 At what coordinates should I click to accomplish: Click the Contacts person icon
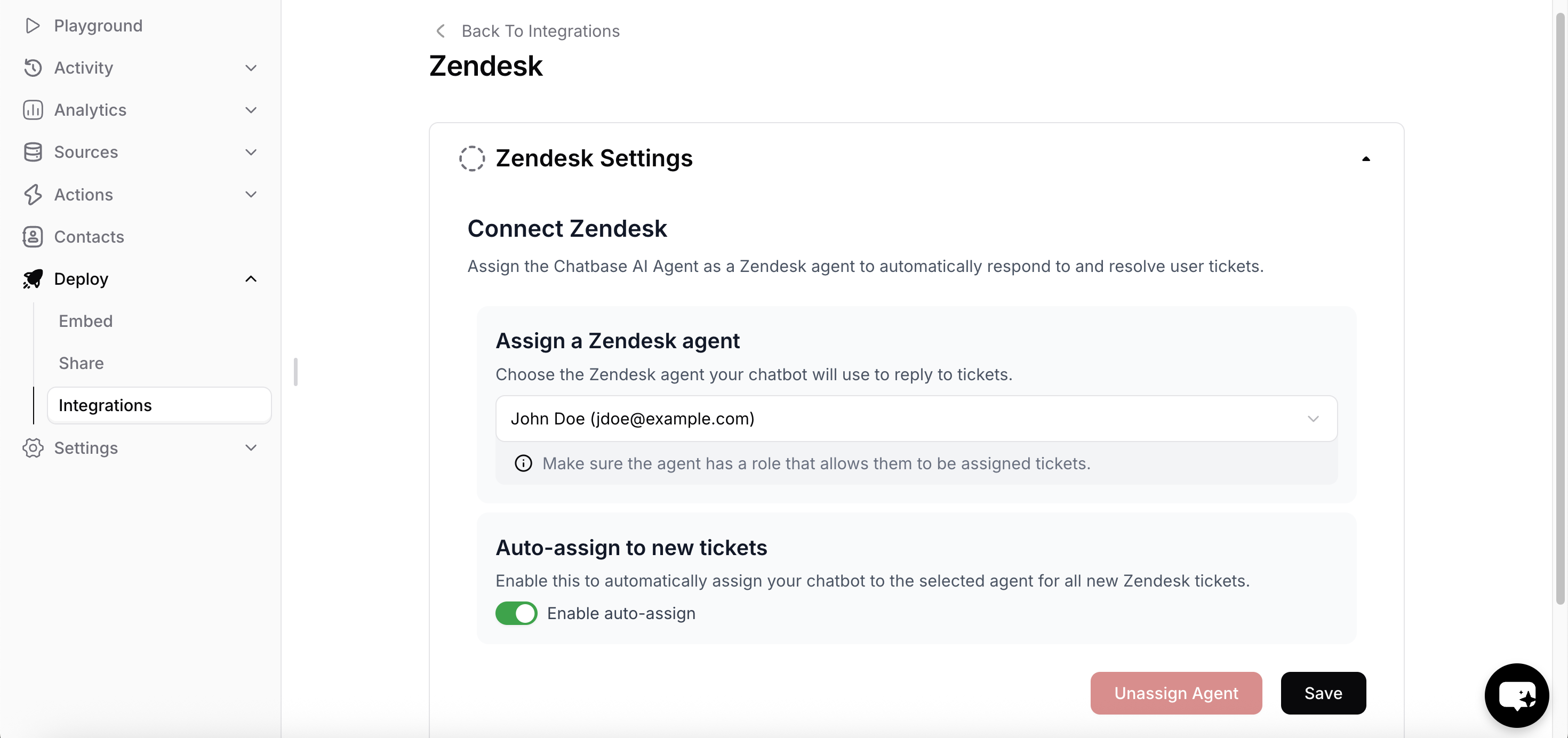(32, 237)
